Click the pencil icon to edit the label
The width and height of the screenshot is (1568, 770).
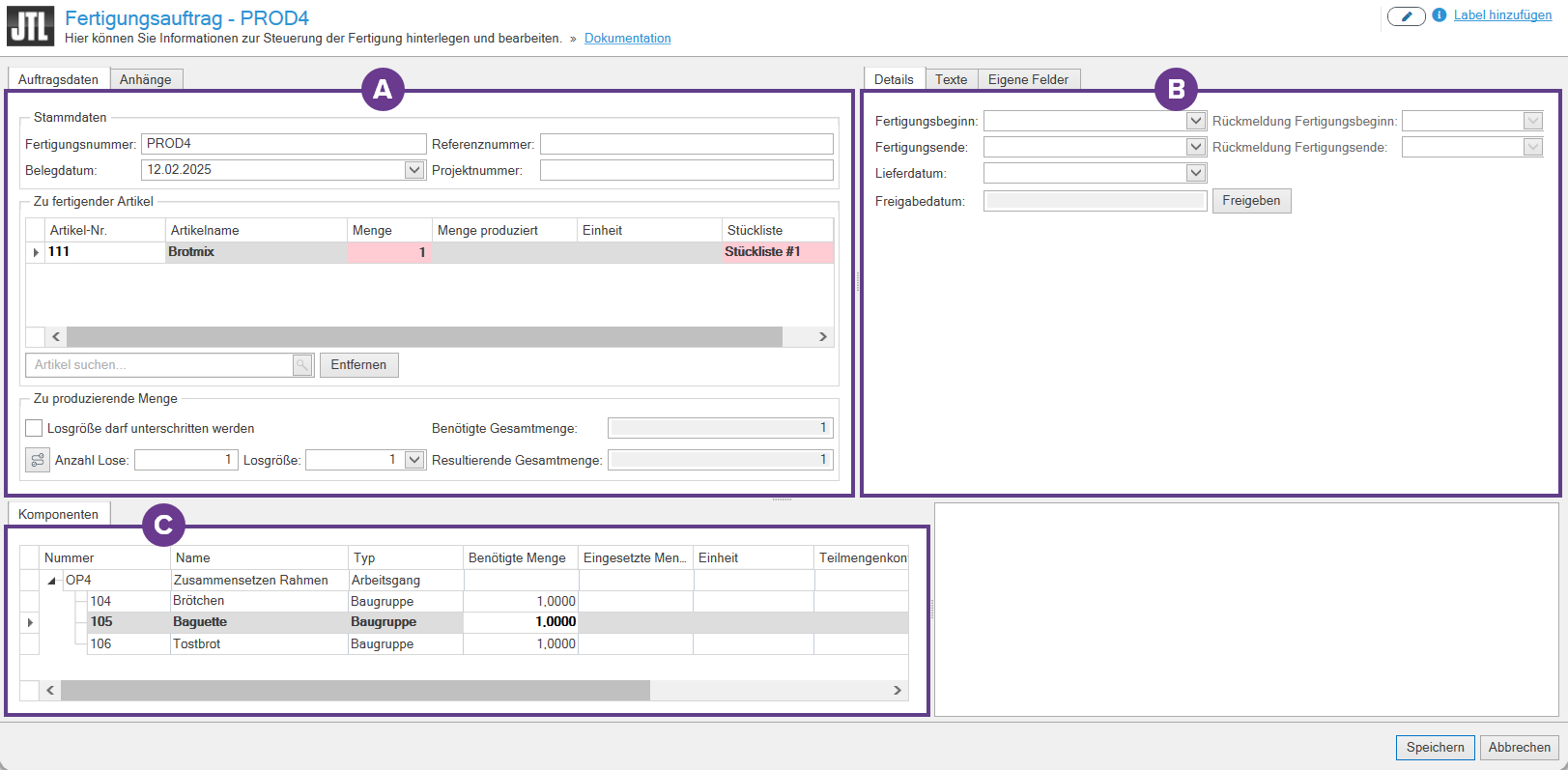(x=1406, y=16)
